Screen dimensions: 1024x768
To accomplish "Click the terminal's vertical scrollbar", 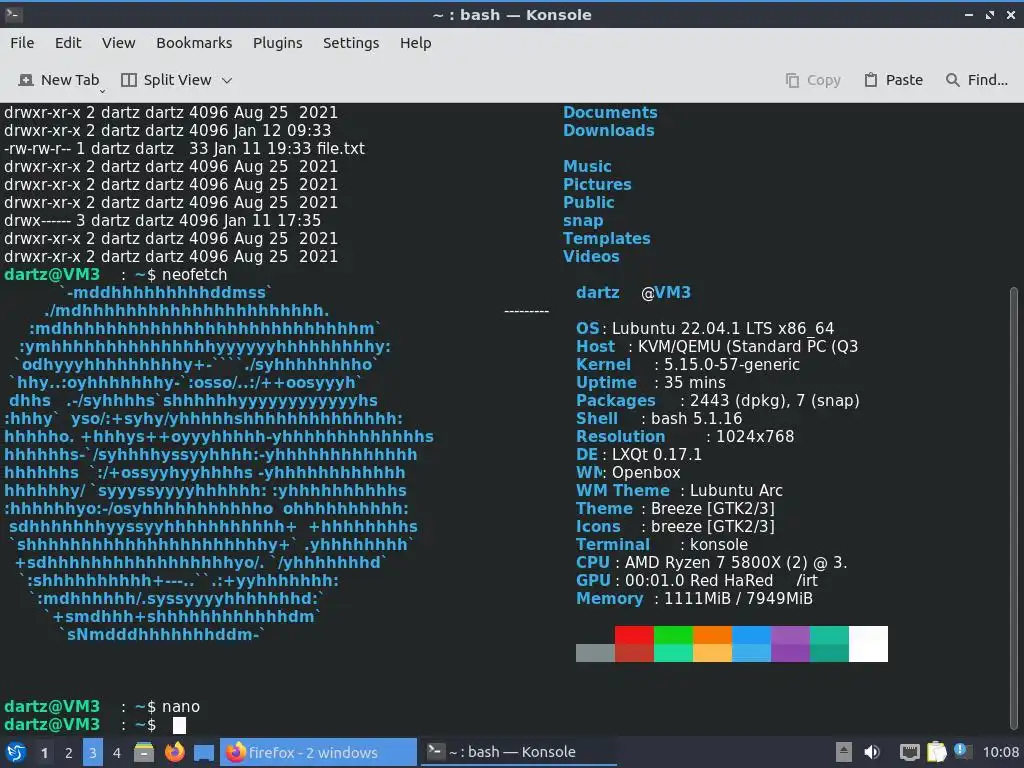I will click(x=1014, y=509).
